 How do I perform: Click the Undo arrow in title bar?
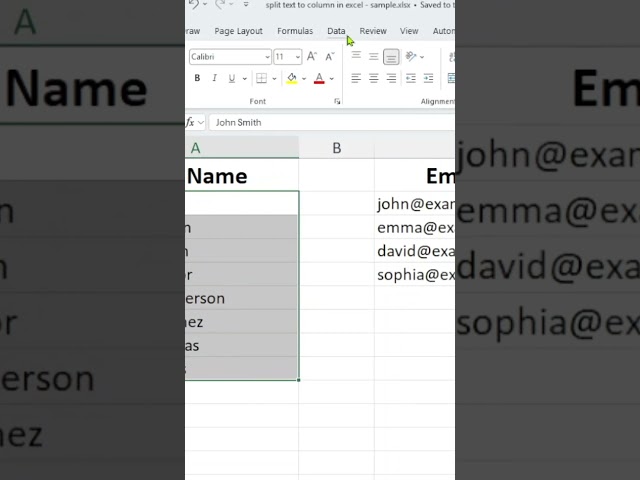[193, 4]
